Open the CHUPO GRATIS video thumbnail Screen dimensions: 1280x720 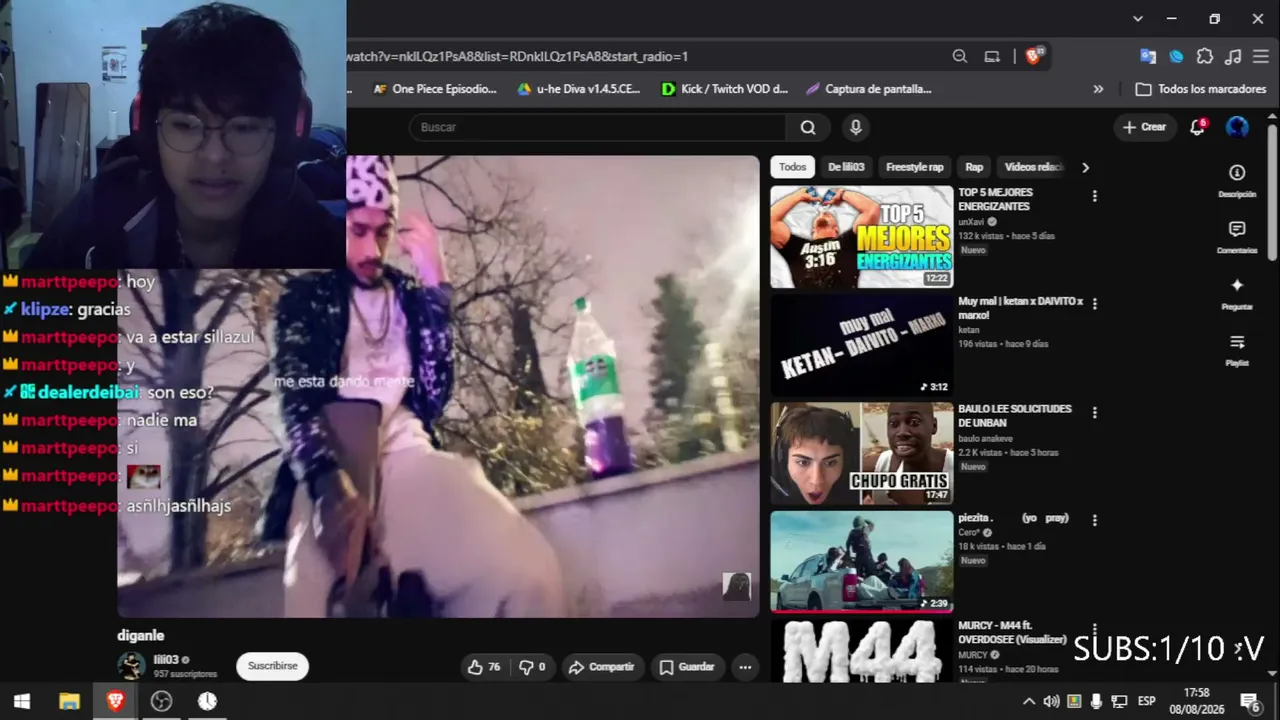point(861,453)
